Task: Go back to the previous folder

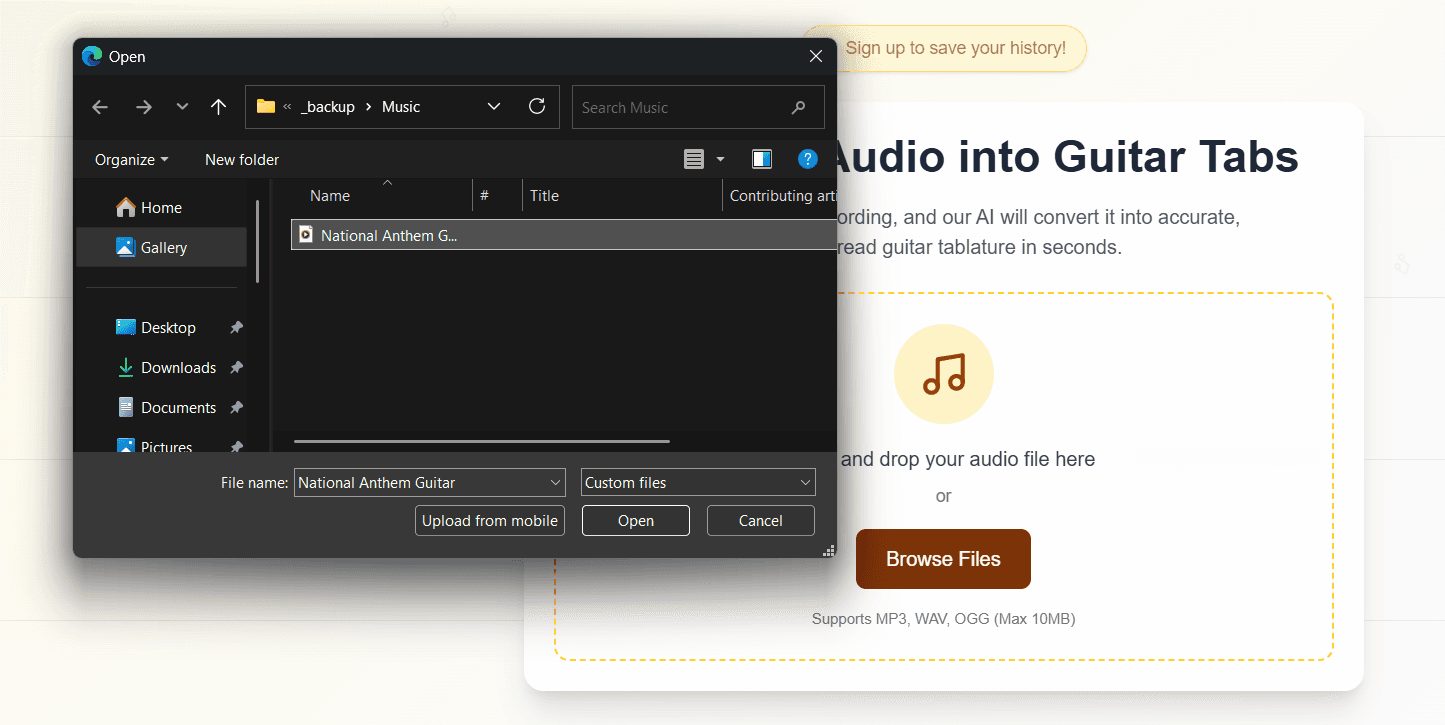Action: [99, 106]
